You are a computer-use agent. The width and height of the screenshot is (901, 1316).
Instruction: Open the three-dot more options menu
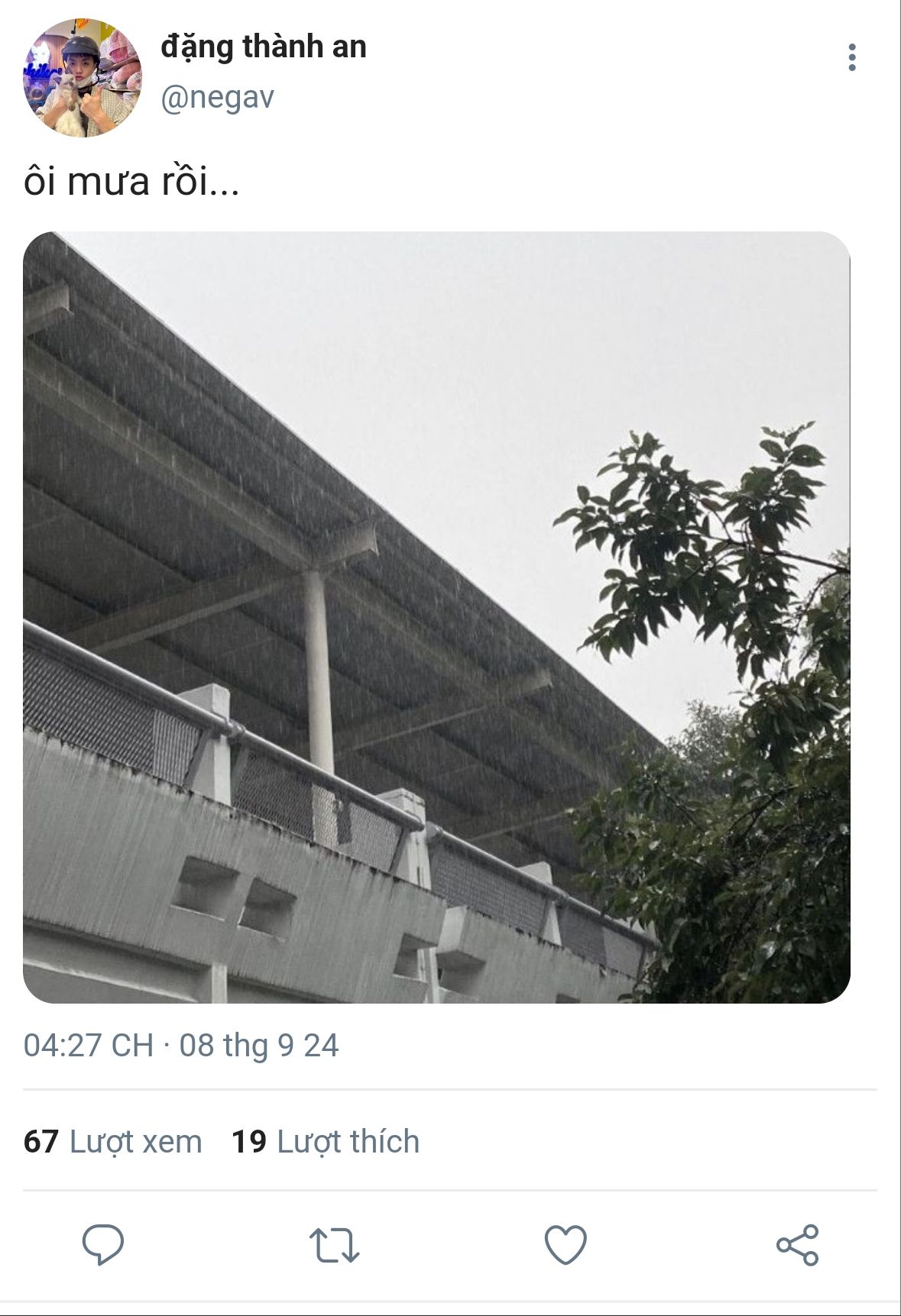pos(852,57)
